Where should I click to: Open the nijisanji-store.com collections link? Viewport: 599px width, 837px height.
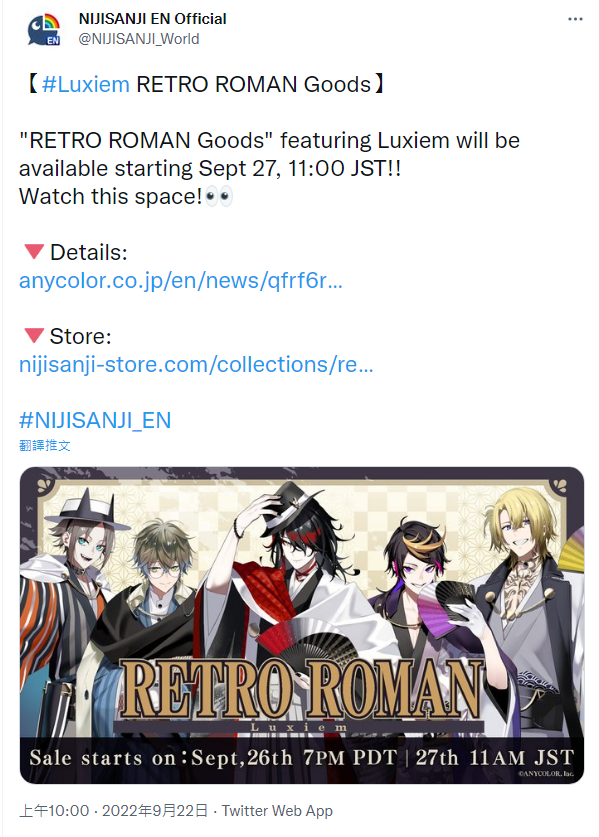(196, 365)
